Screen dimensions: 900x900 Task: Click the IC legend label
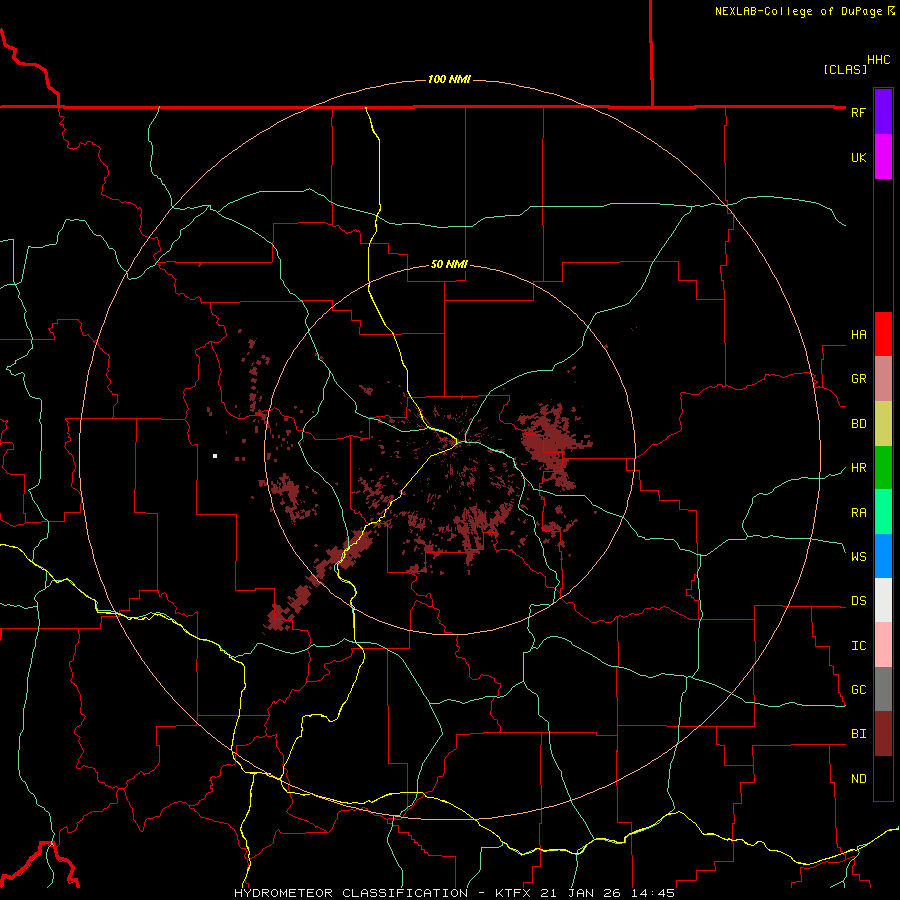coord(858,646)
